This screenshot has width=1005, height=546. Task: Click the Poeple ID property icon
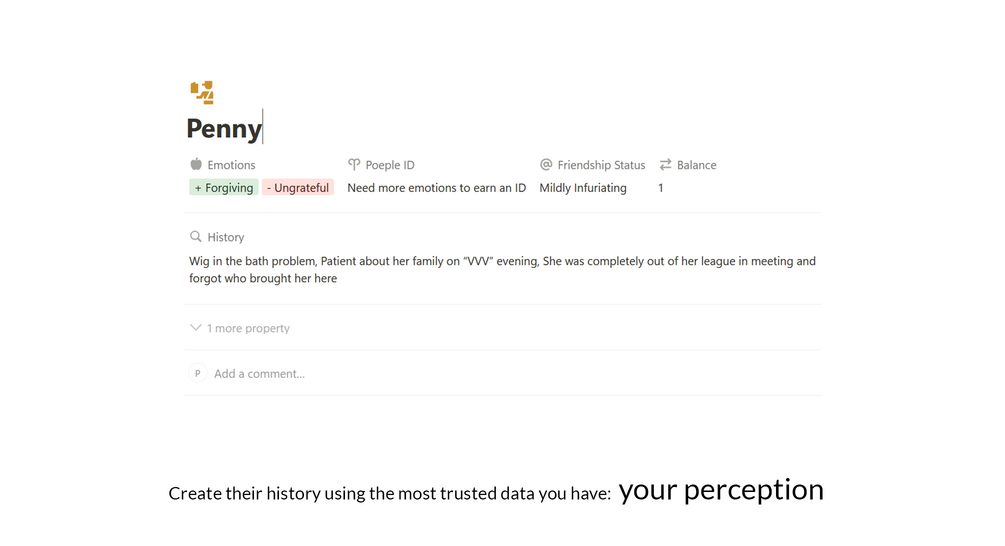[354, 165]
